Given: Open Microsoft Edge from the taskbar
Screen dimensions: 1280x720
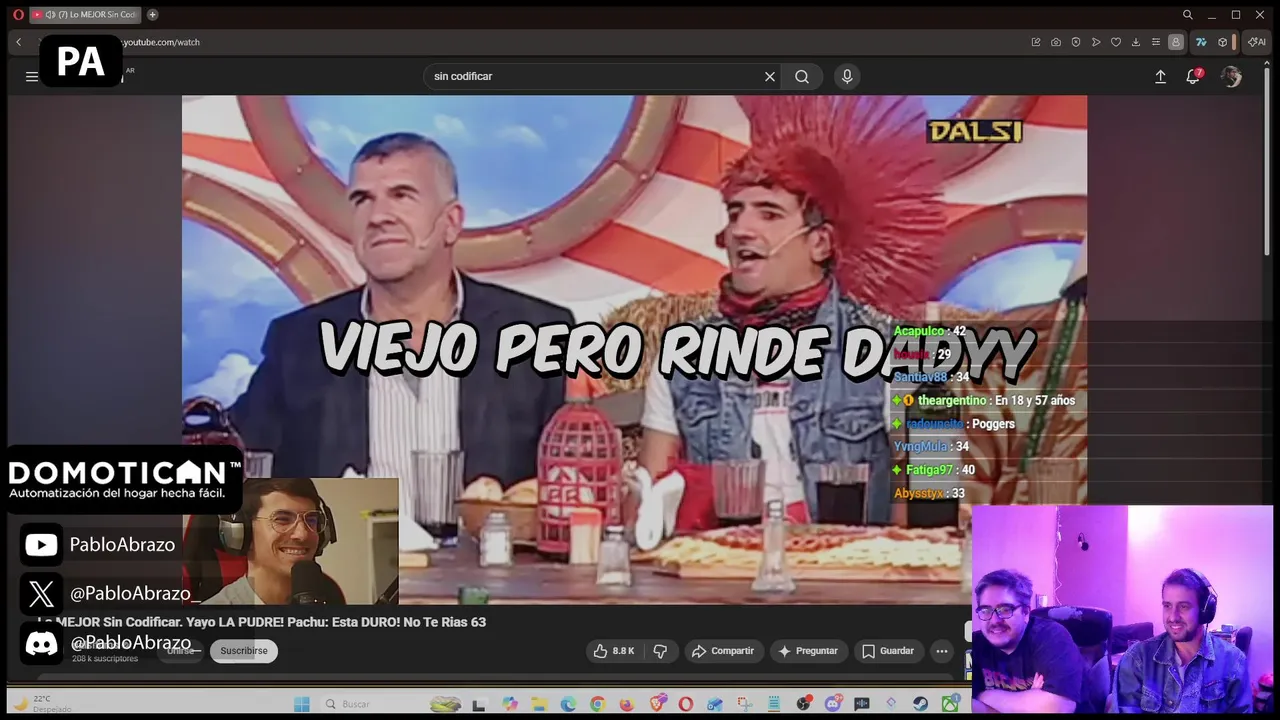Looking at the screenshot, I should tap(568, 704).
